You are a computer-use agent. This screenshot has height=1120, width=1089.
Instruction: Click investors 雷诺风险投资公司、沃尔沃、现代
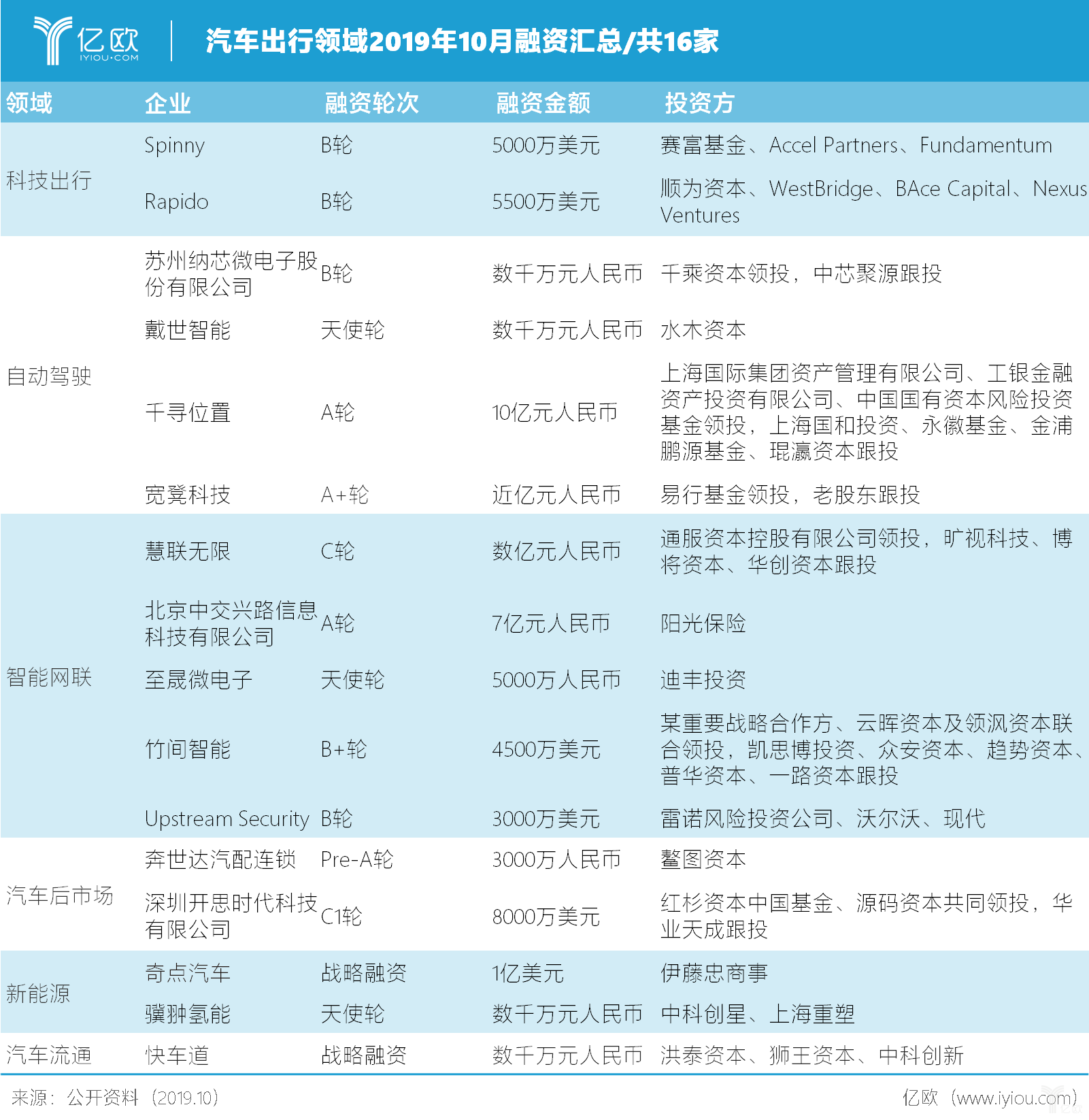[x=822, y=819]
